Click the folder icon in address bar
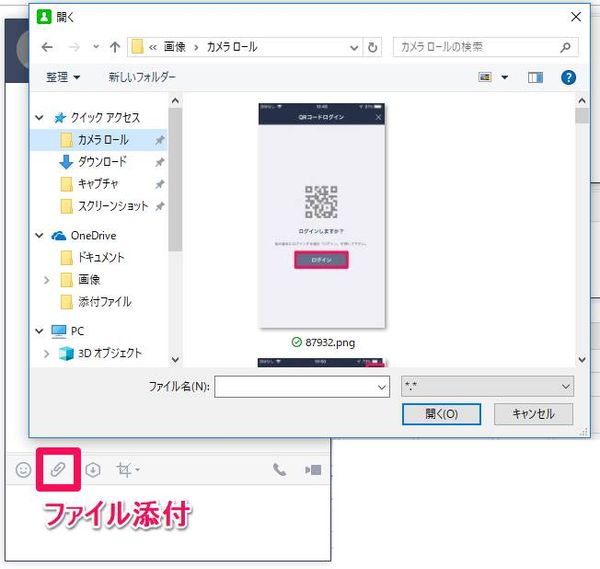This screenshot has height=569, width=600. [x=137, y=47]
